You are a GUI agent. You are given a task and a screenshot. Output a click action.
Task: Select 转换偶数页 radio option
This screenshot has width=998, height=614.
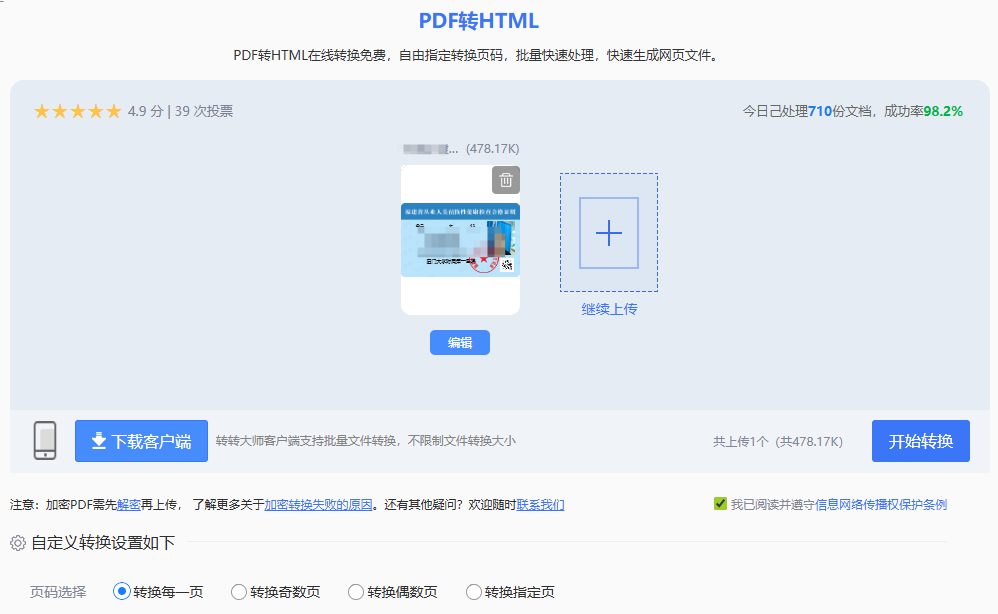point(356,592)
